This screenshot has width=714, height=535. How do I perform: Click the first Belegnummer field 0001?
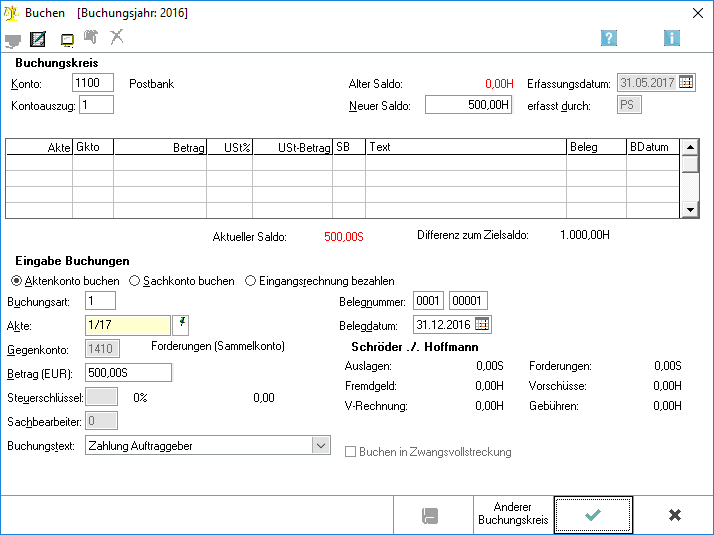[x=428, y=301]
